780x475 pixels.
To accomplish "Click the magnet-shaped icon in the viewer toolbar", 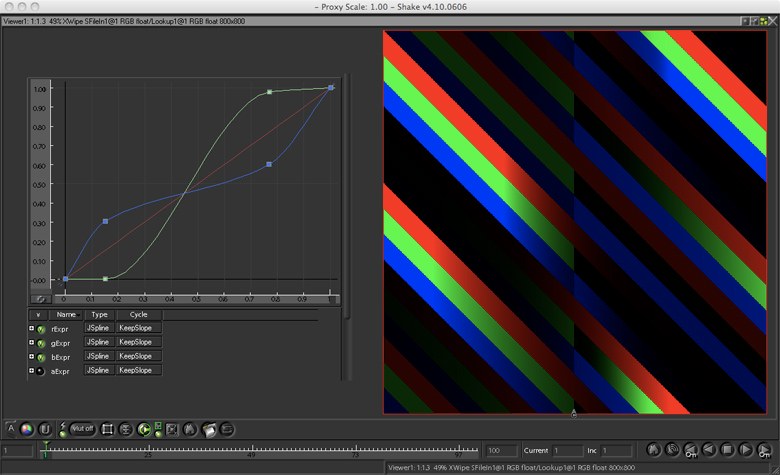I will click(x=45, y=429).
